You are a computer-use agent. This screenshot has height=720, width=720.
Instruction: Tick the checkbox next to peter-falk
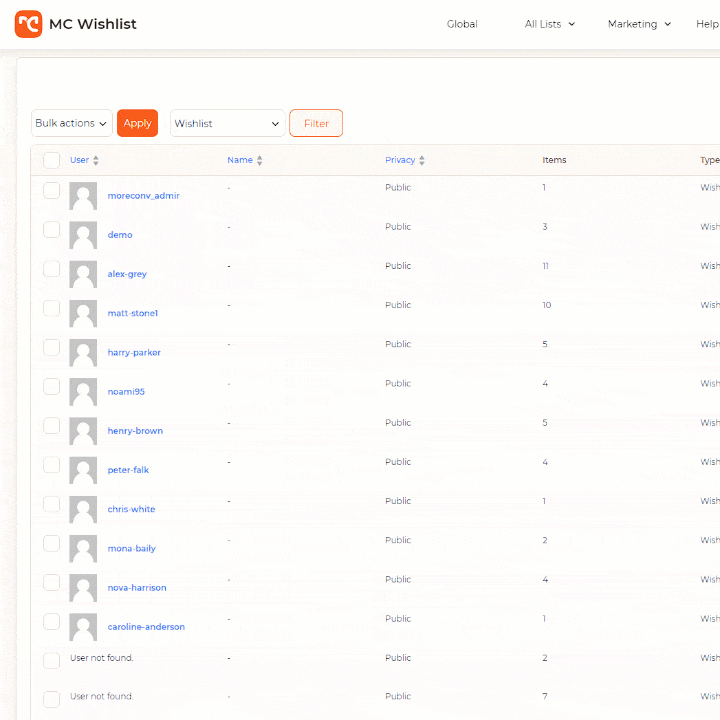click(52, 465)
